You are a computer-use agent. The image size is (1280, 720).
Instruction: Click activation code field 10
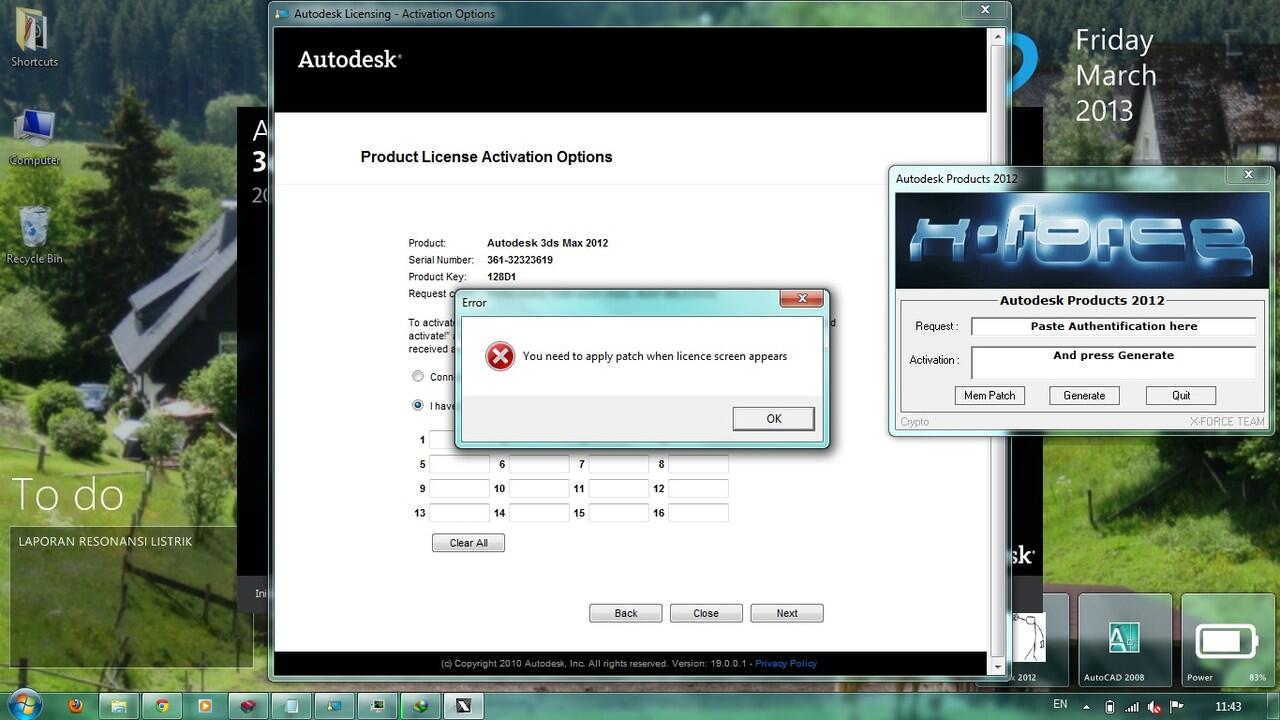pos(539,489)
